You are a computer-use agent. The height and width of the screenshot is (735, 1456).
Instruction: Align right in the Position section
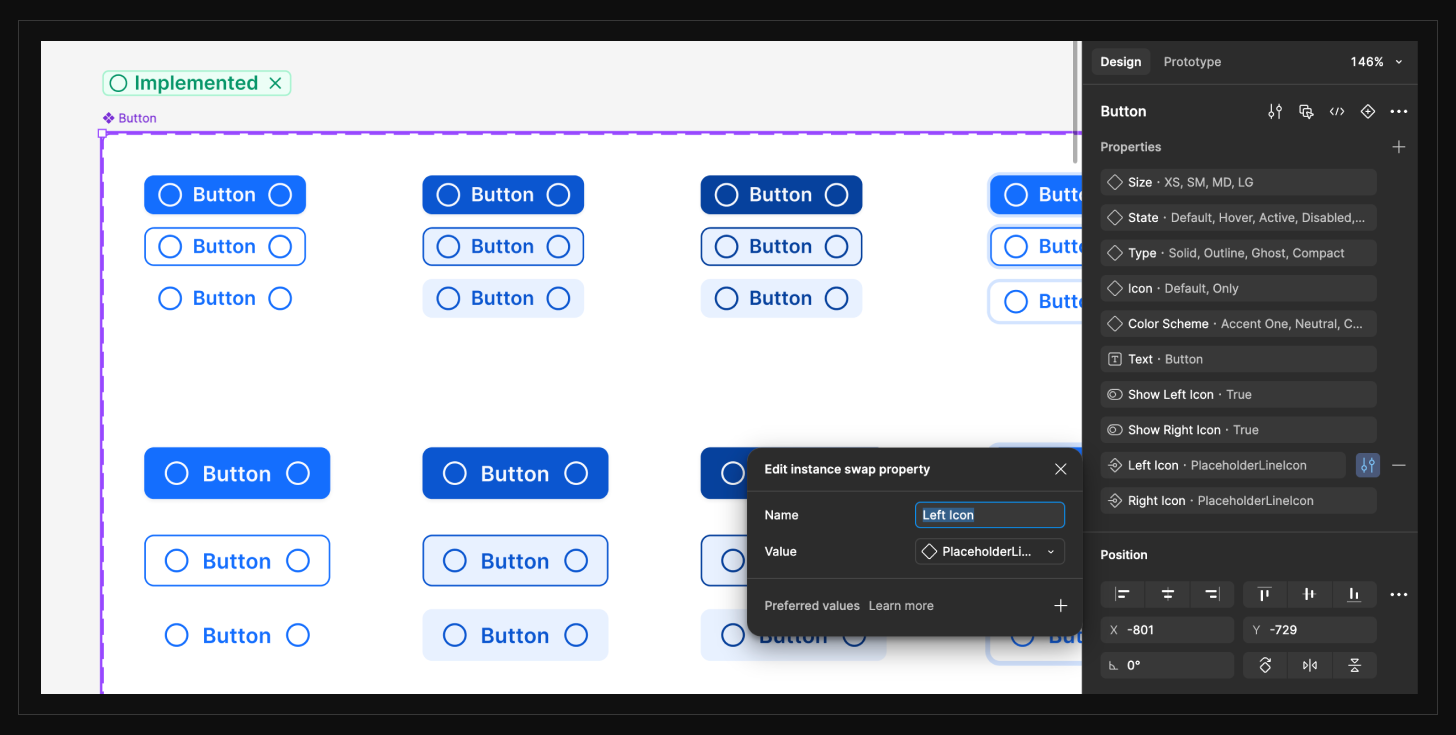pos(1212,594)
